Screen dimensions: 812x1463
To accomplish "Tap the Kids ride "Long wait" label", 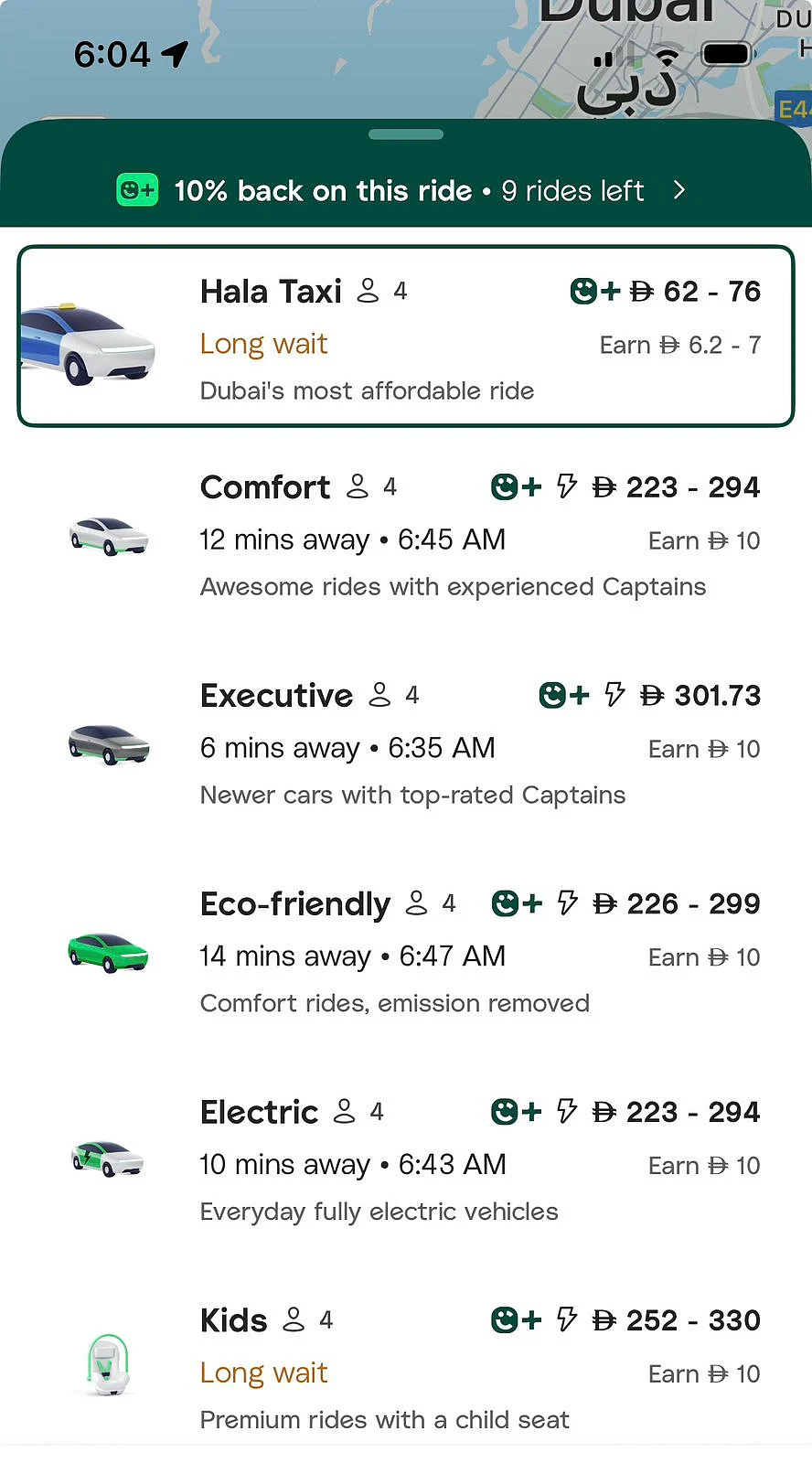I will coord(263,1372).
